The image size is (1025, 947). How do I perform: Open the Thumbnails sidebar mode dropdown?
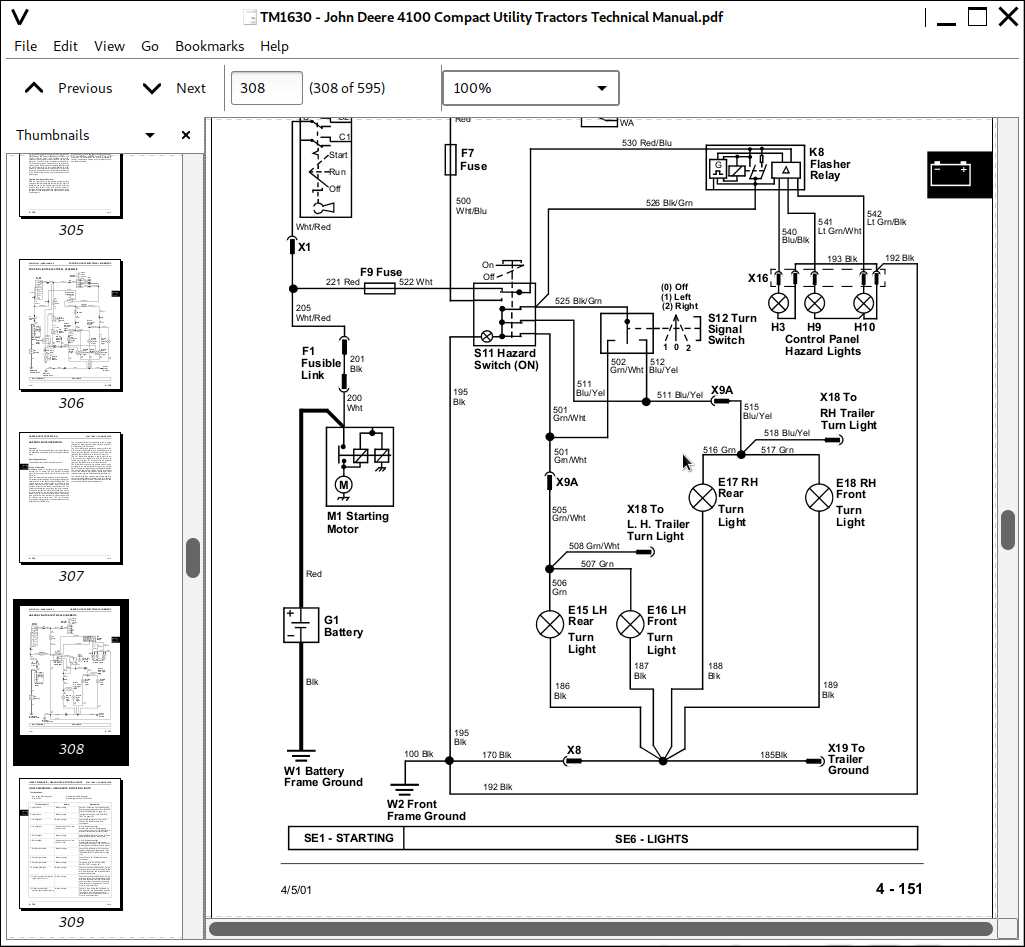150,135
